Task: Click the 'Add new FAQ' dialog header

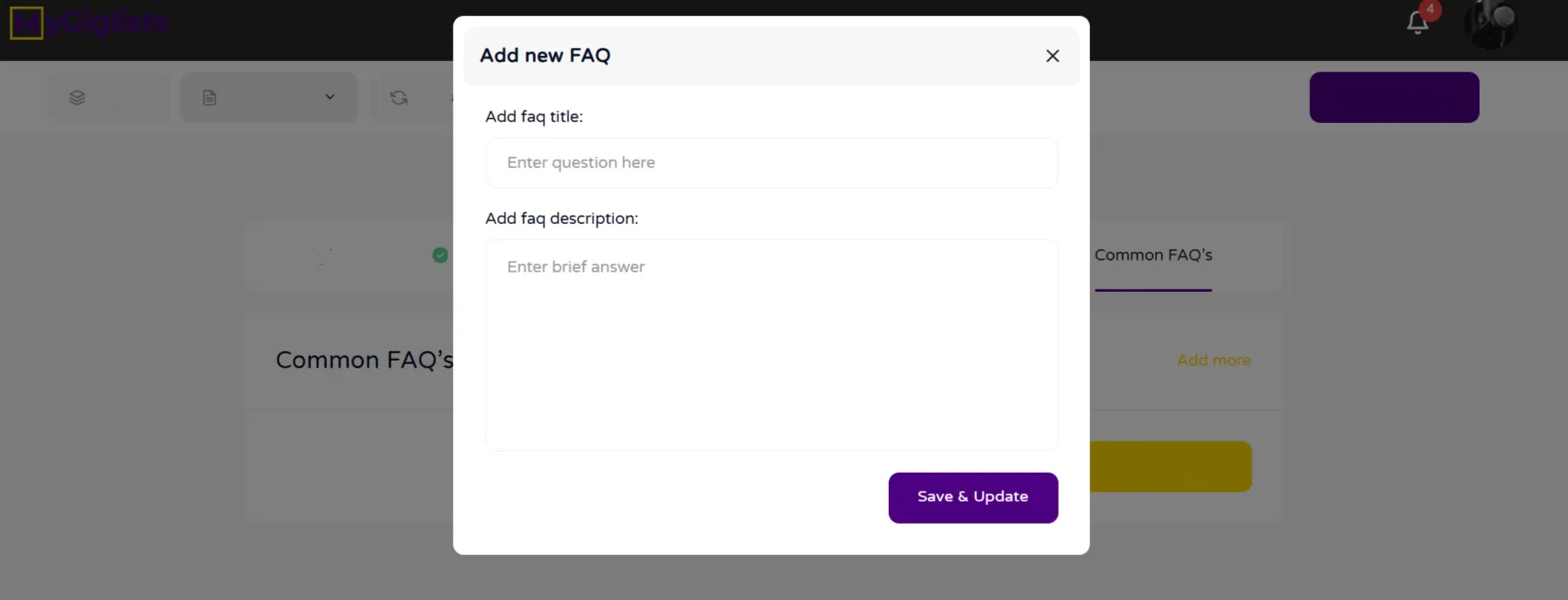Action: (545, 56)
